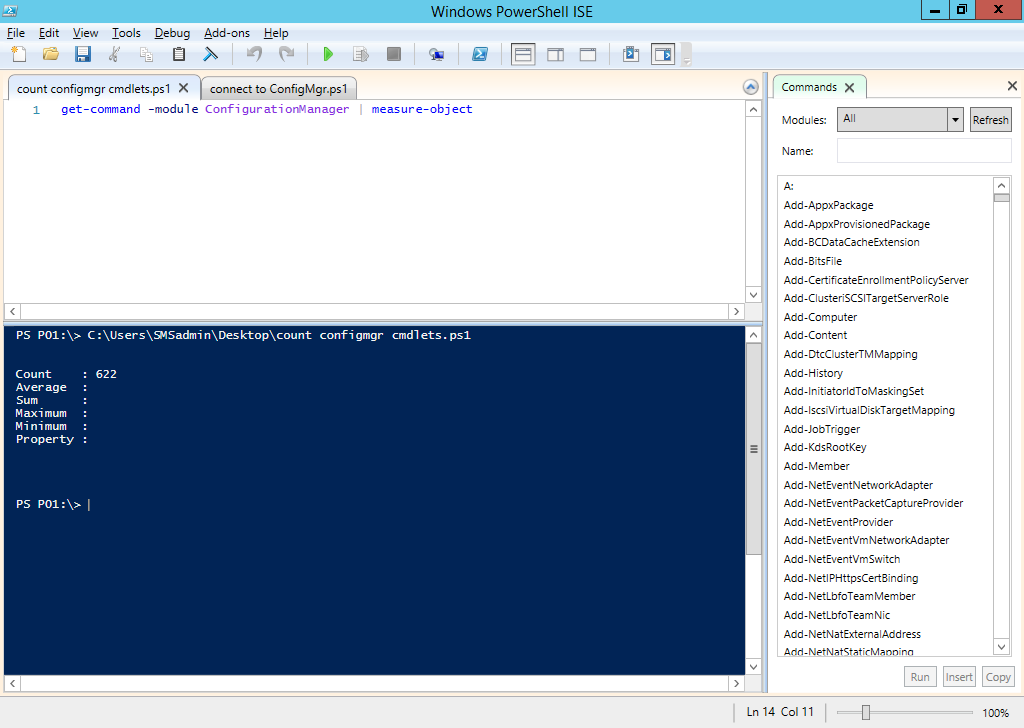The width and height of the screenshot is (1024, 728).
Task: Collapse the script pane with the round chevron
Action: [751, 87]
